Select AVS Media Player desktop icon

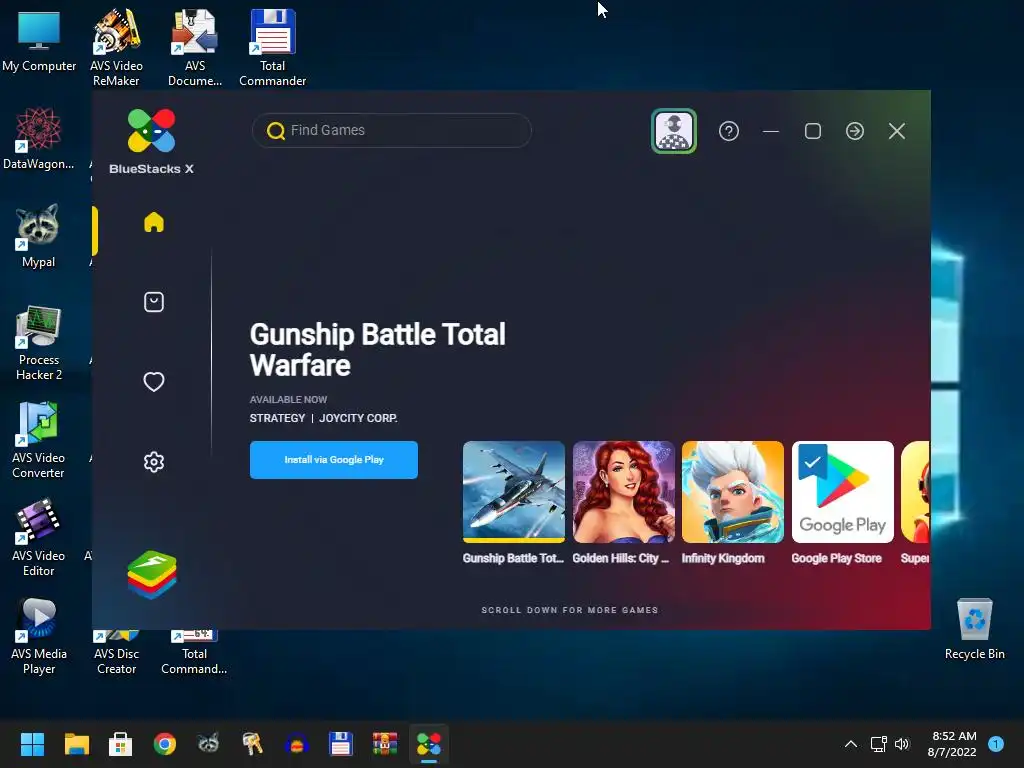pos(39,637)
